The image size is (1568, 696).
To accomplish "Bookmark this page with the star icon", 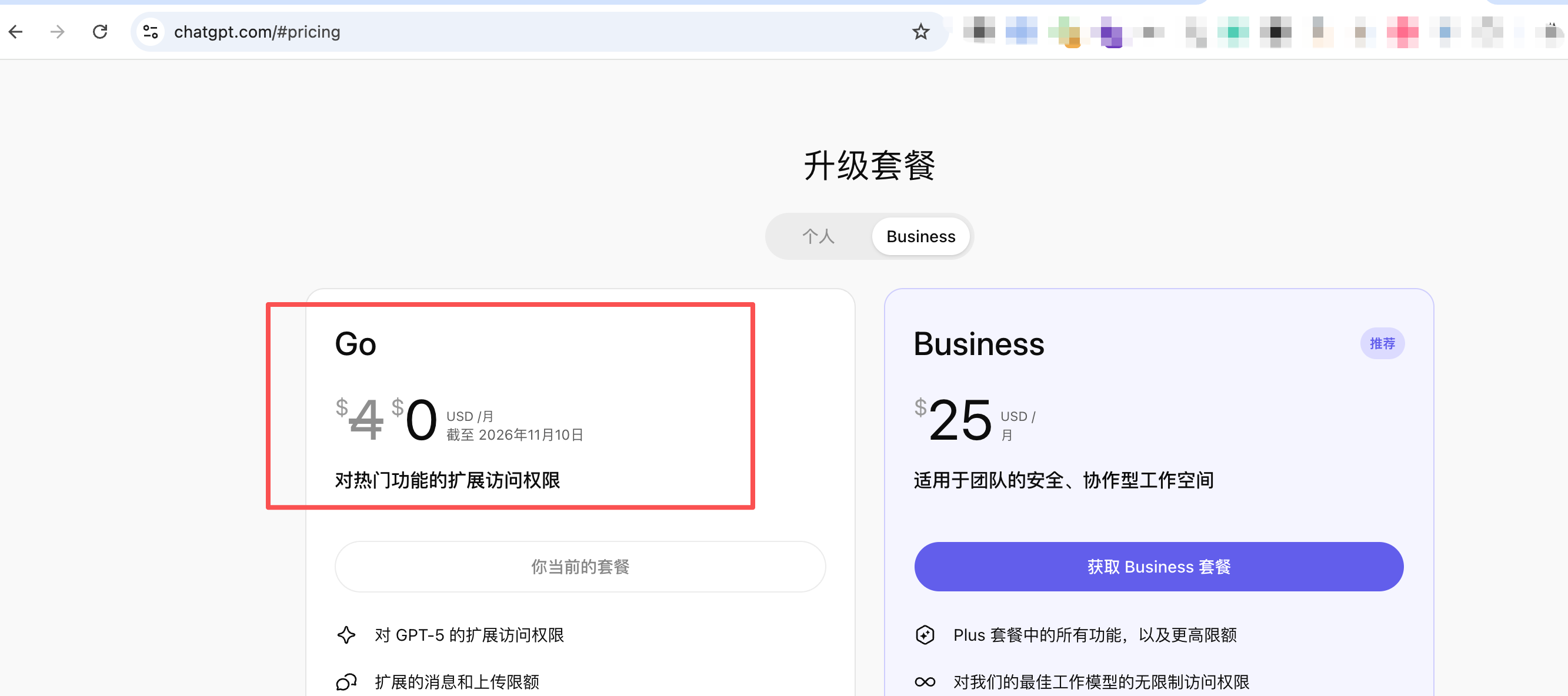I will coord(920,32).
